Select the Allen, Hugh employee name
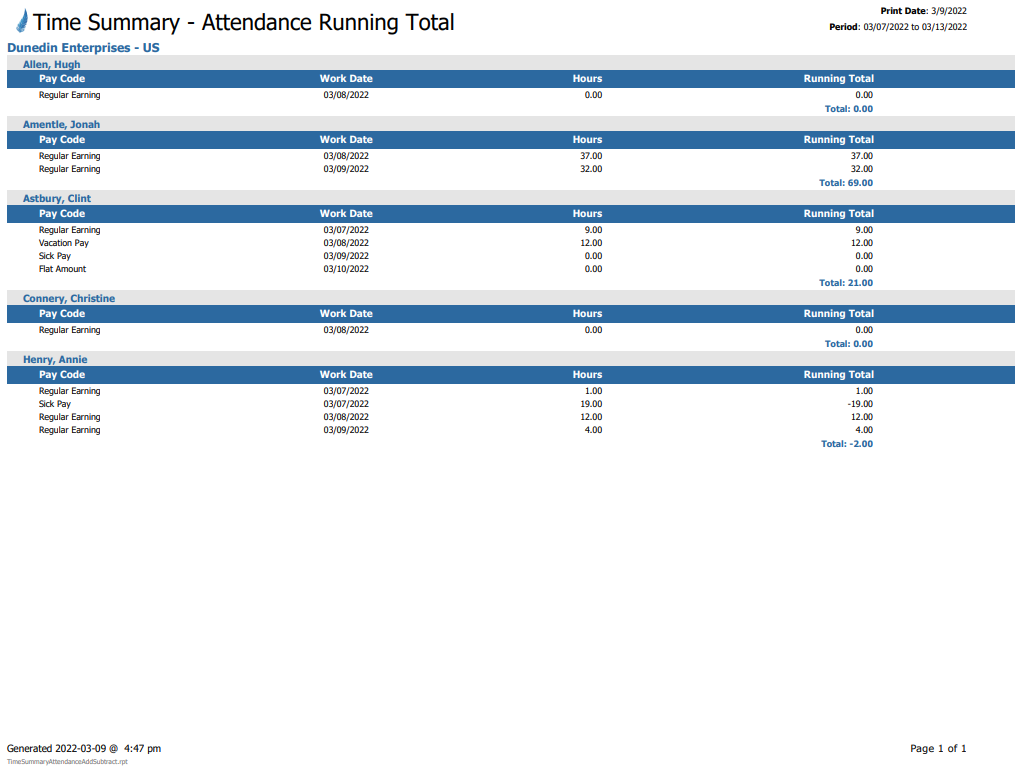Viewport: 1022px width, 778px height. coord(52,64)
